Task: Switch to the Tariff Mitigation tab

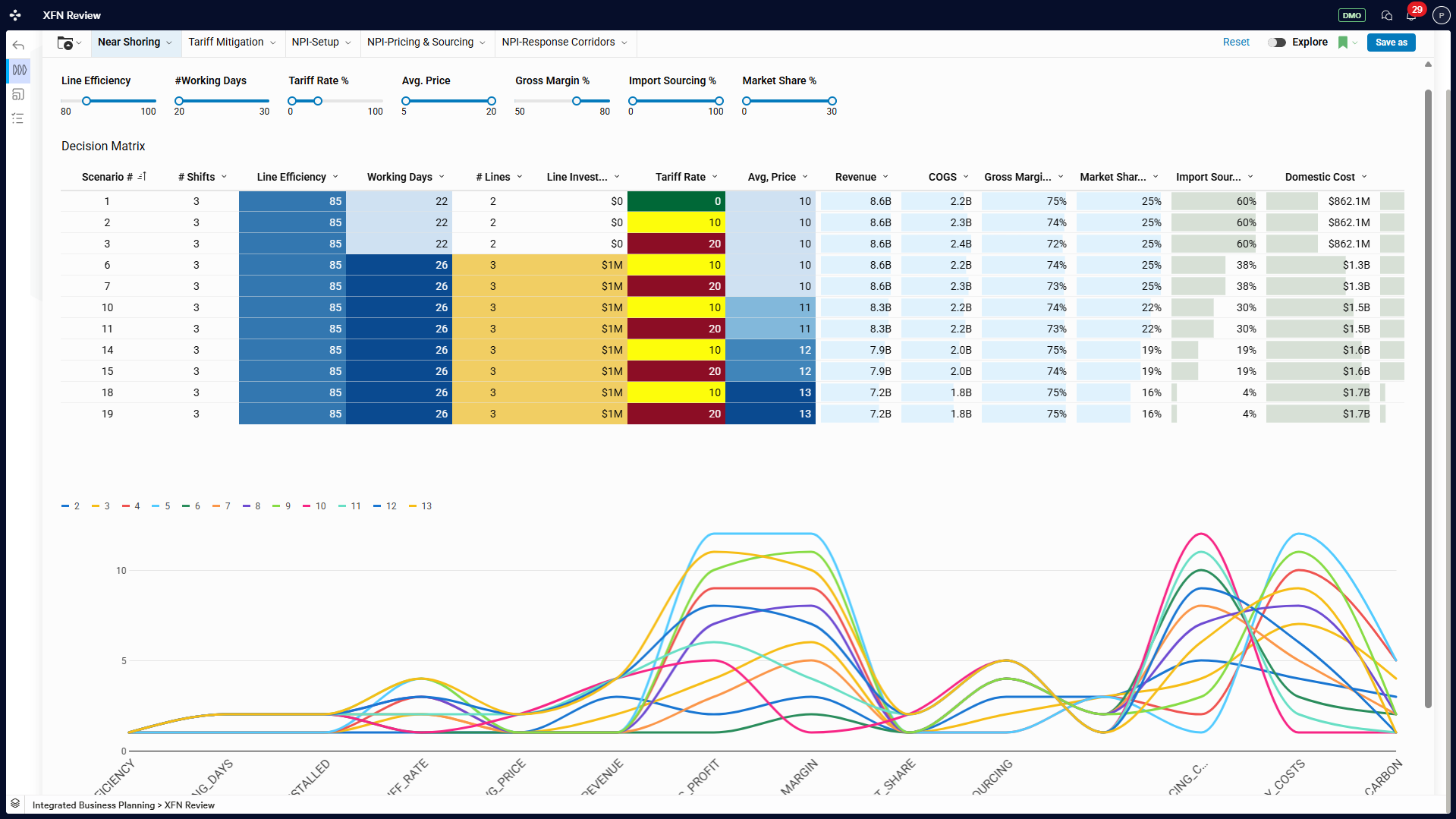Action: pyautogui.click(x=232, y=43)
